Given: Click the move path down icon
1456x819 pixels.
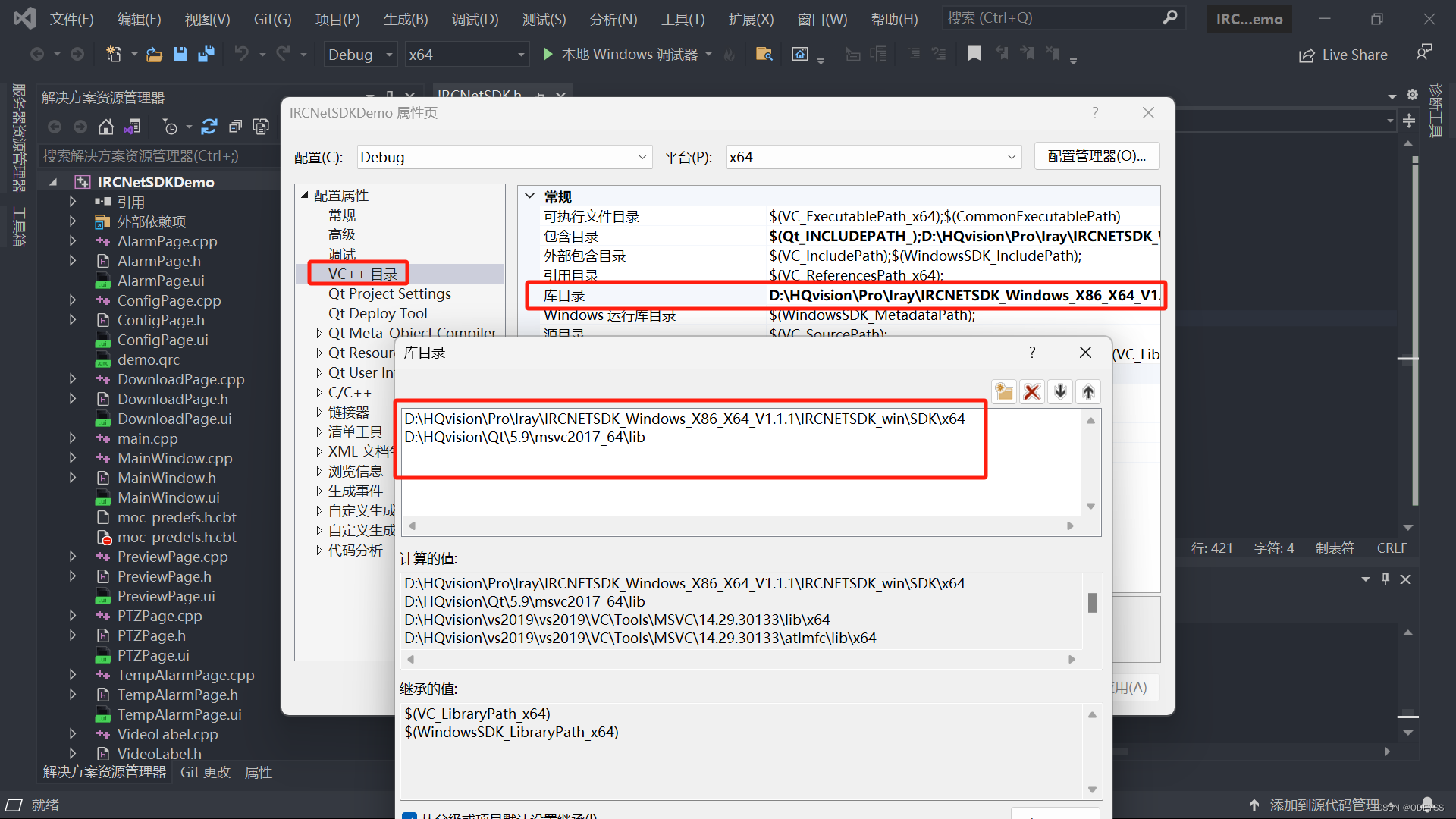Looking at the screenshot, I should pos(1060,391).
